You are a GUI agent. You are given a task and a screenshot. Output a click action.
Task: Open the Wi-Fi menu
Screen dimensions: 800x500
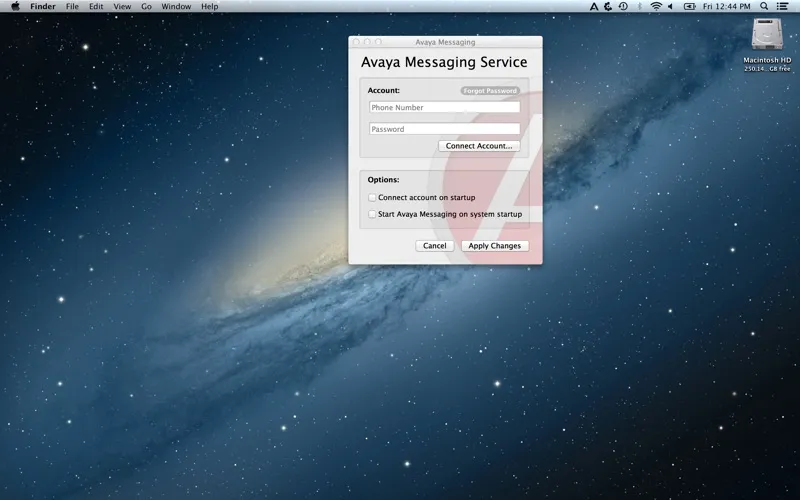click(656, 6)
